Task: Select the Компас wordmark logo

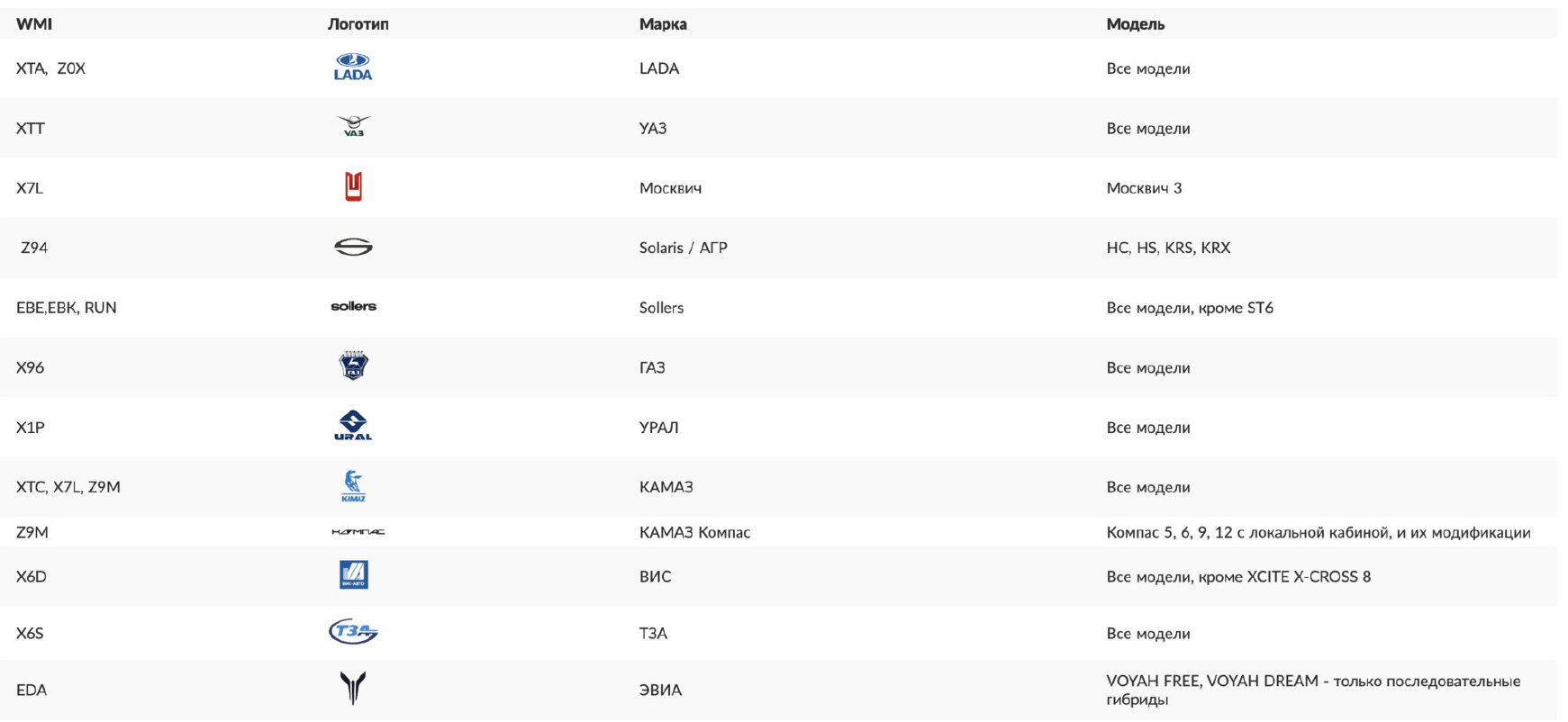Action: click(358, 532)
